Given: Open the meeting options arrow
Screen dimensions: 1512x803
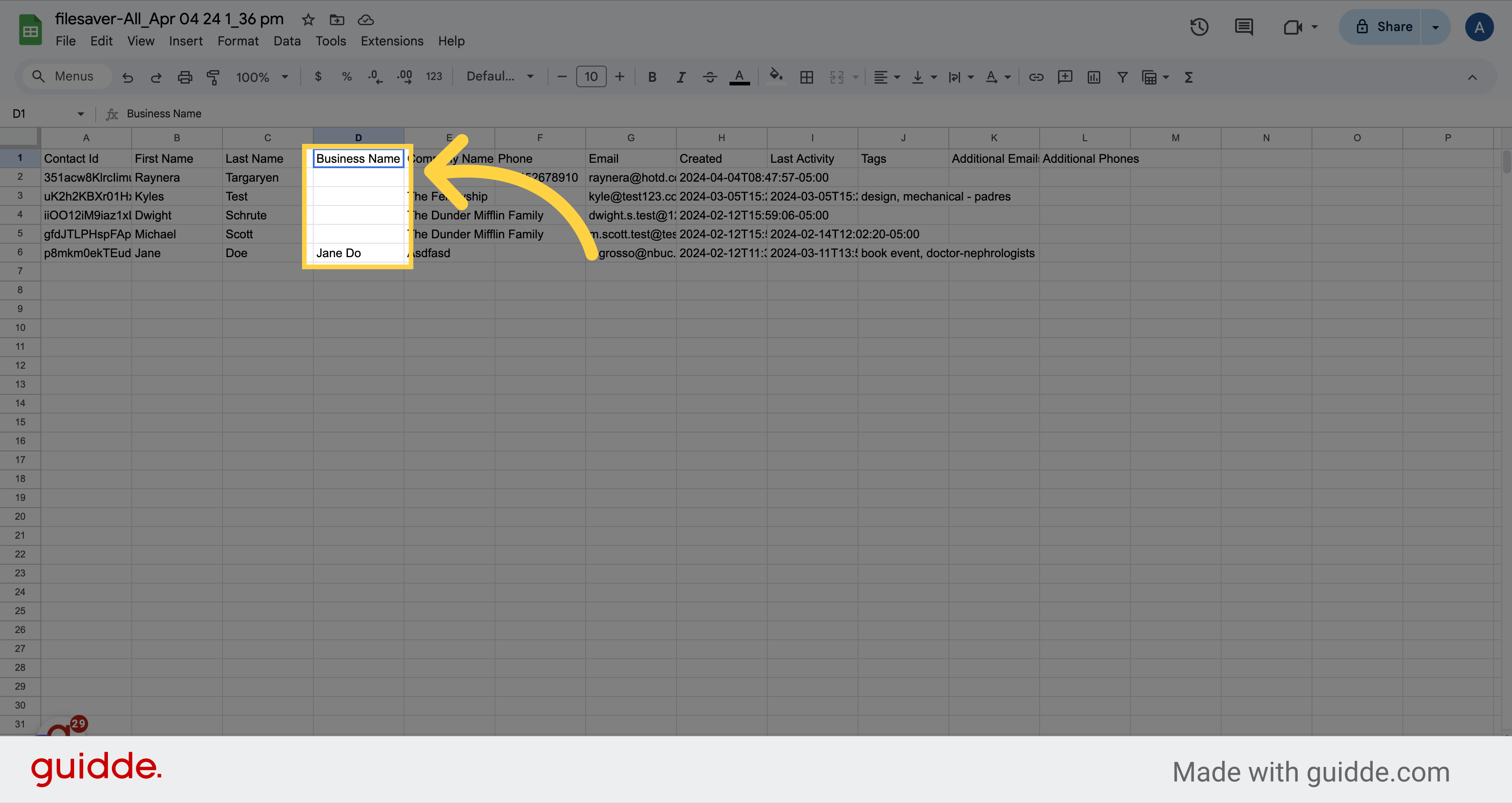Looking at the screenshot, I should pyautogui.click(x=1315, y=27).
